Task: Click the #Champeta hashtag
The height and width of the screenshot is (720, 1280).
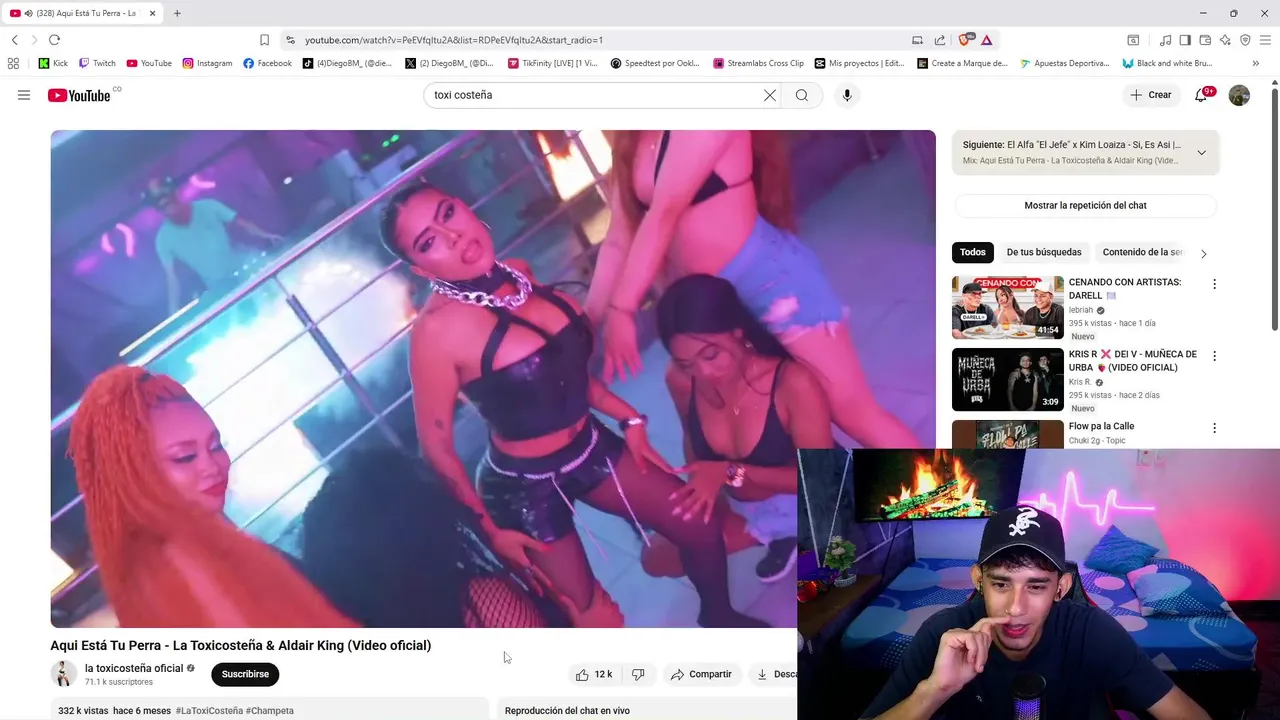Action: 270,710
